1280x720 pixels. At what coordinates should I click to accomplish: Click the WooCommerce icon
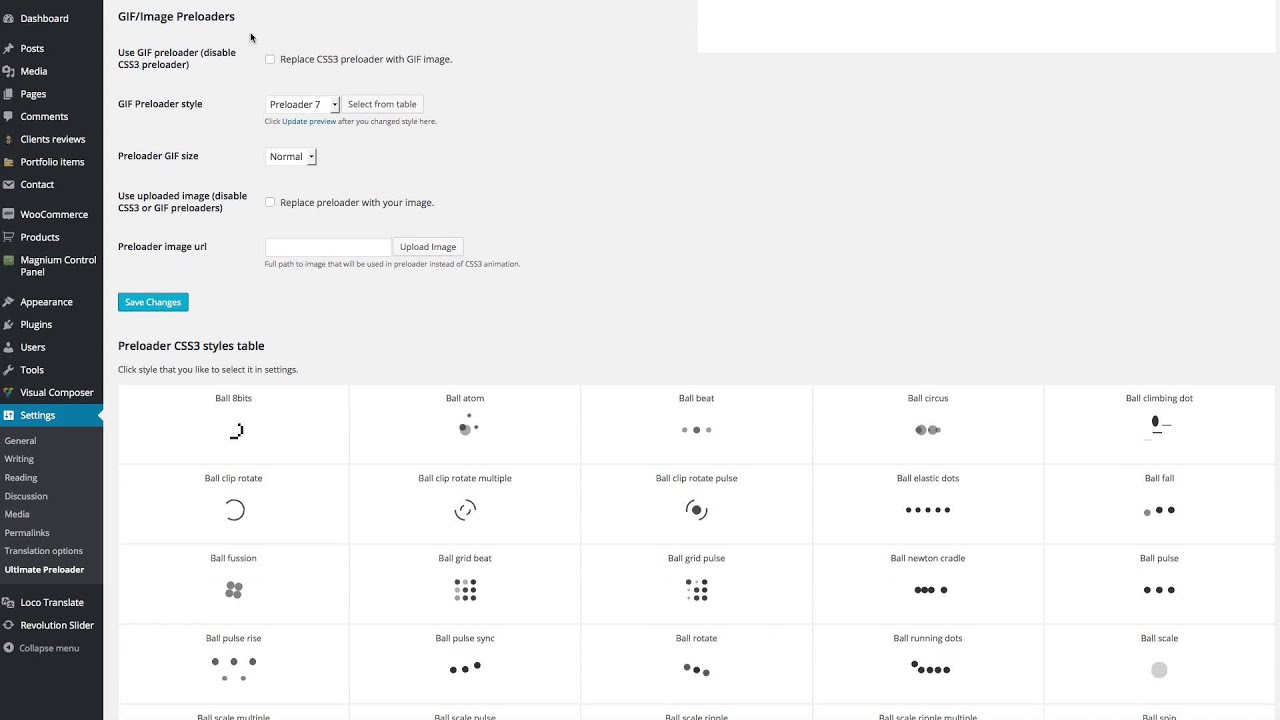[x=8, y=214]
